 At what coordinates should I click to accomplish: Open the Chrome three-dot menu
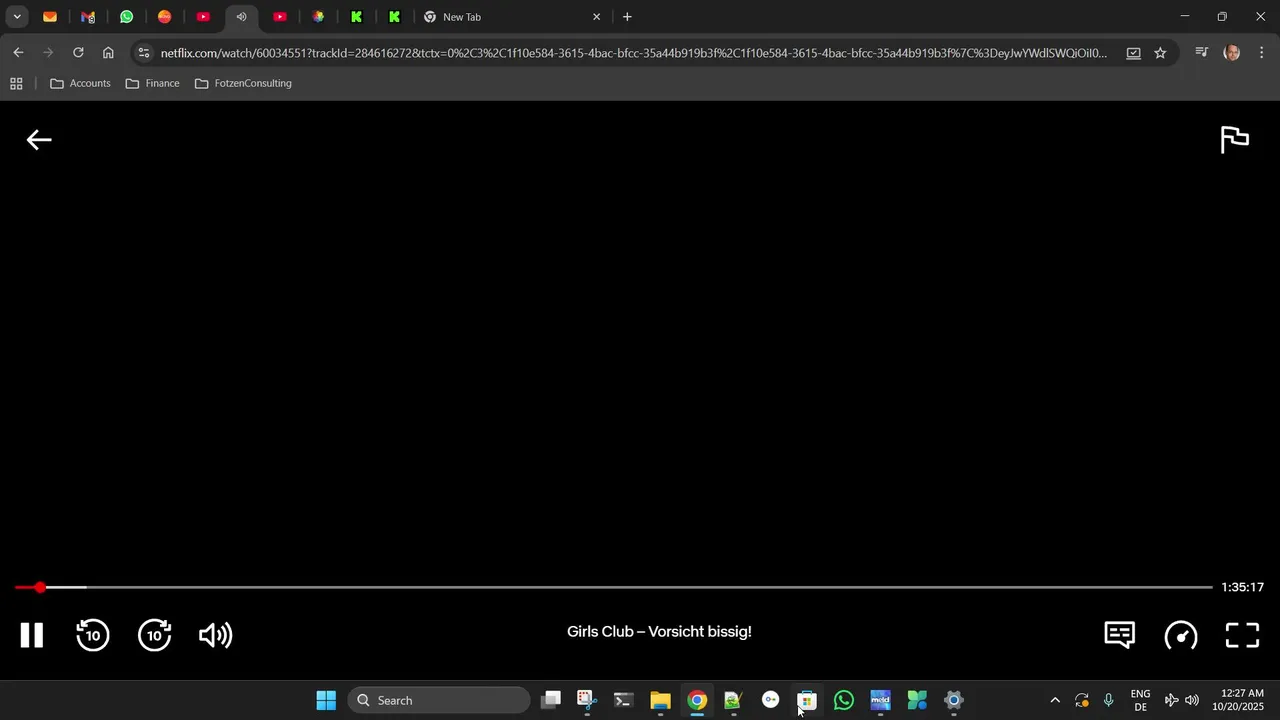pos(1261,53)
